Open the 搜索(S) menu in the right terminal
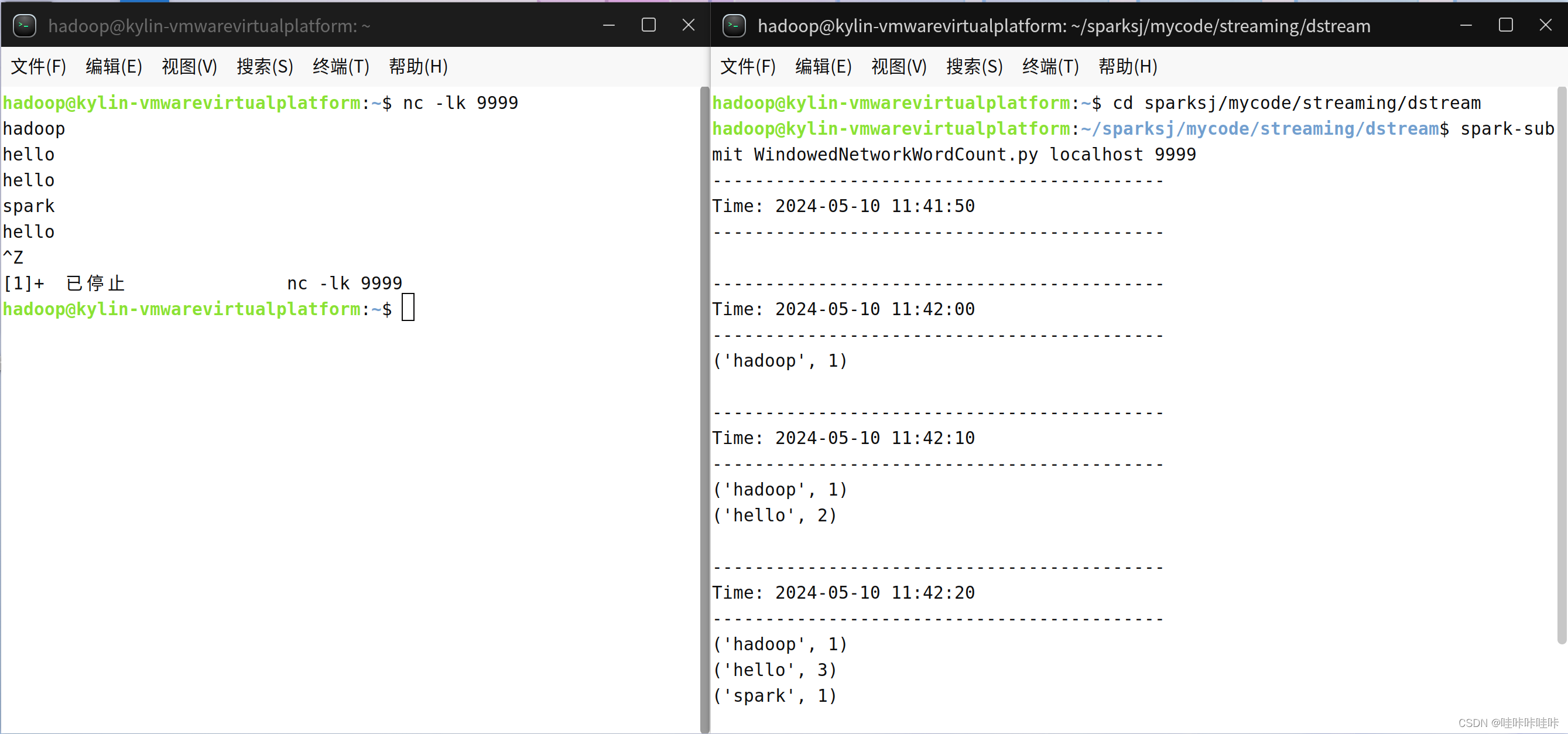1568x734 pixels. pyautogui.click(x=974, y=67)
